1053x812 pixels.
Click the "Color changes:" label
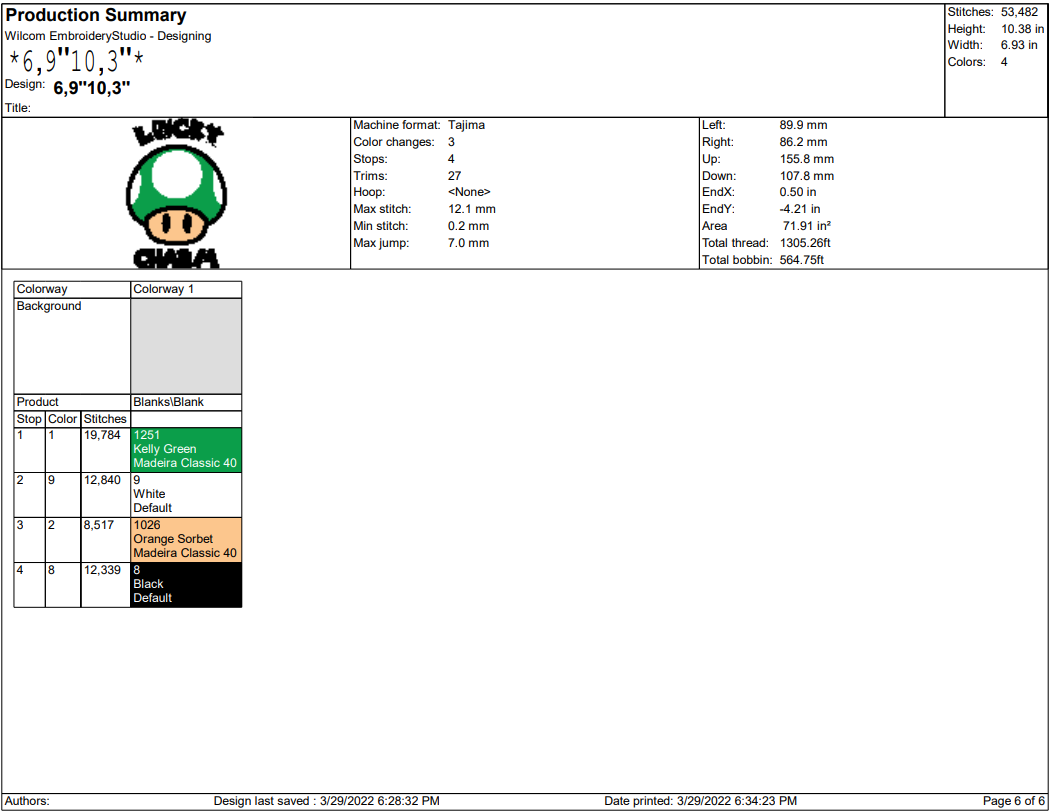pos(394,142)
